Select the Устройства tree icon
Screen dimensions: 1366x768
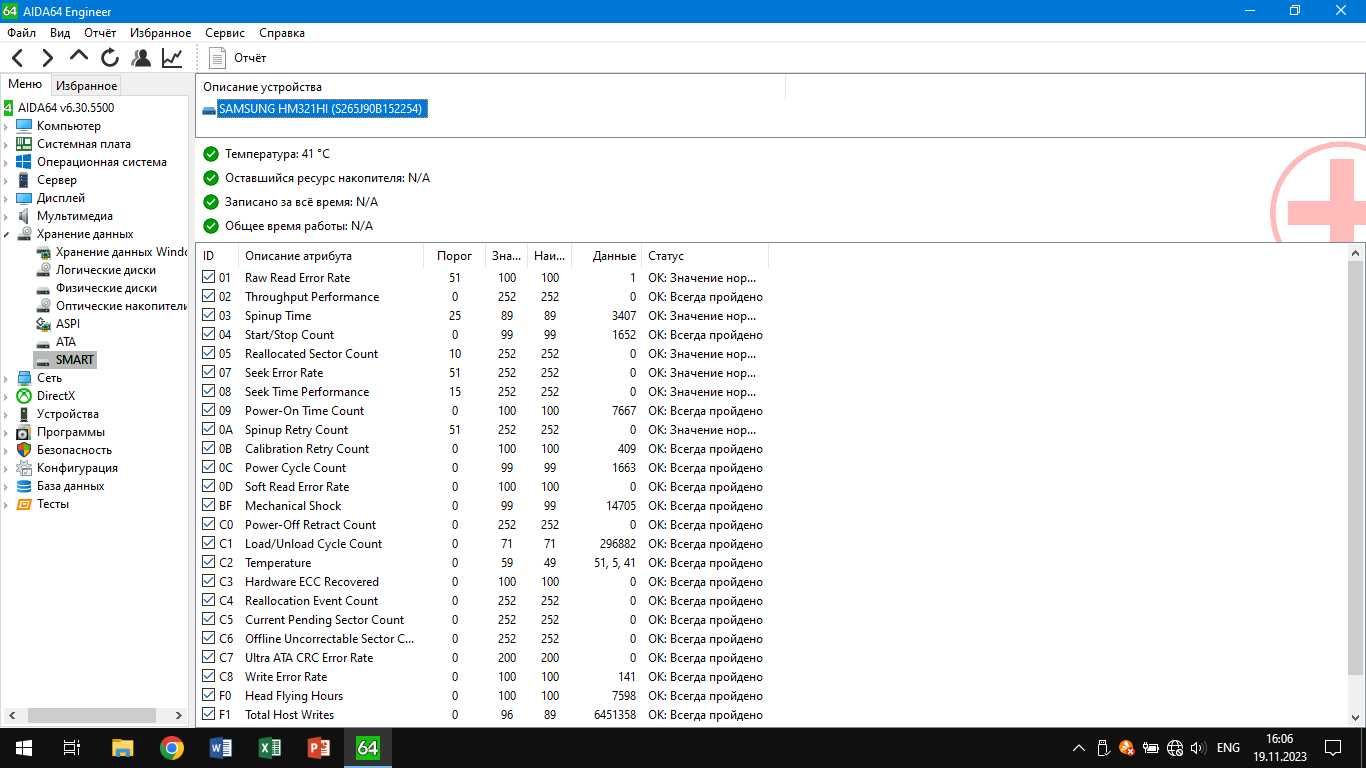click(x=24, y=414)
